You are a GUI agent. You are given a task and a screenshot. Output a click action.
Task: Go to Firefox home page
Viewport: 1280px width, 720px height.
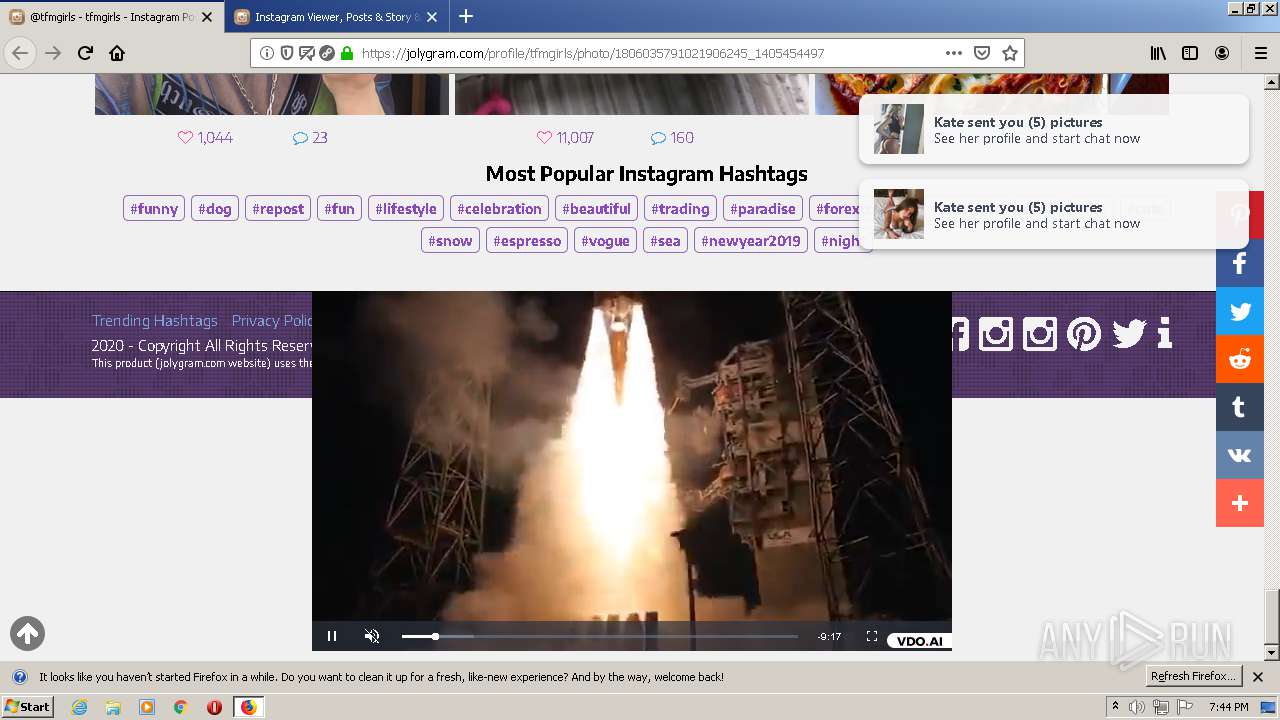(117, 53)
